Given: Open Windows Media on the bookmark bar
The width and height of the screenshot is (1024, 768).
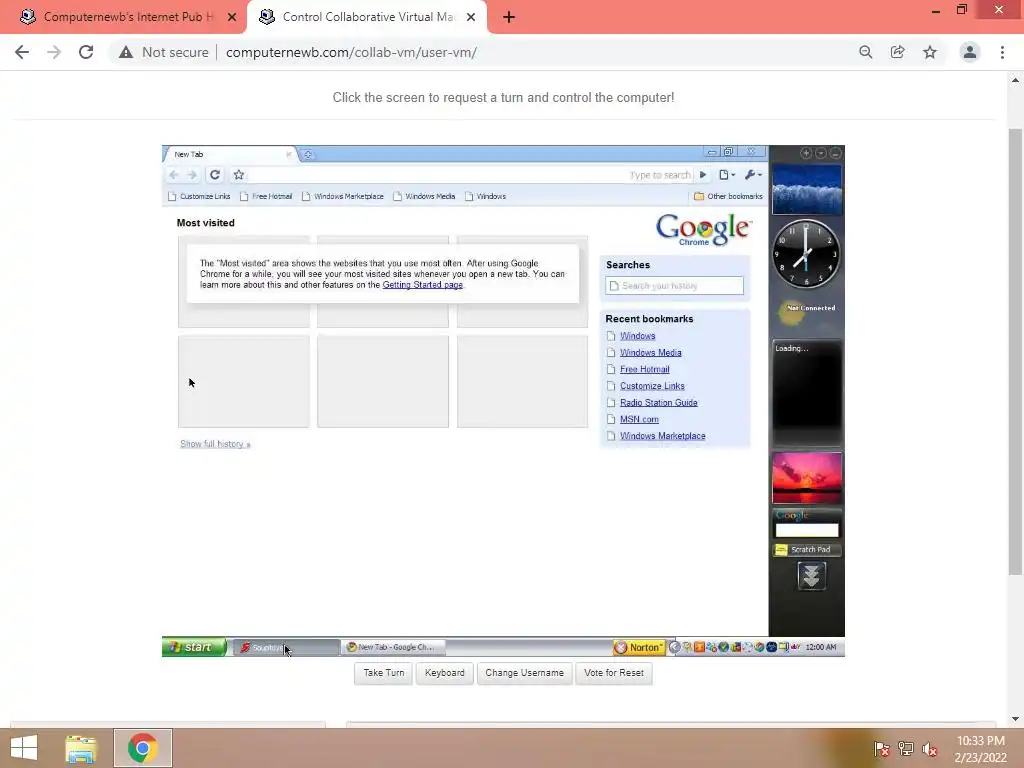Looking at the screenshot, I should (x=424, y=196).
